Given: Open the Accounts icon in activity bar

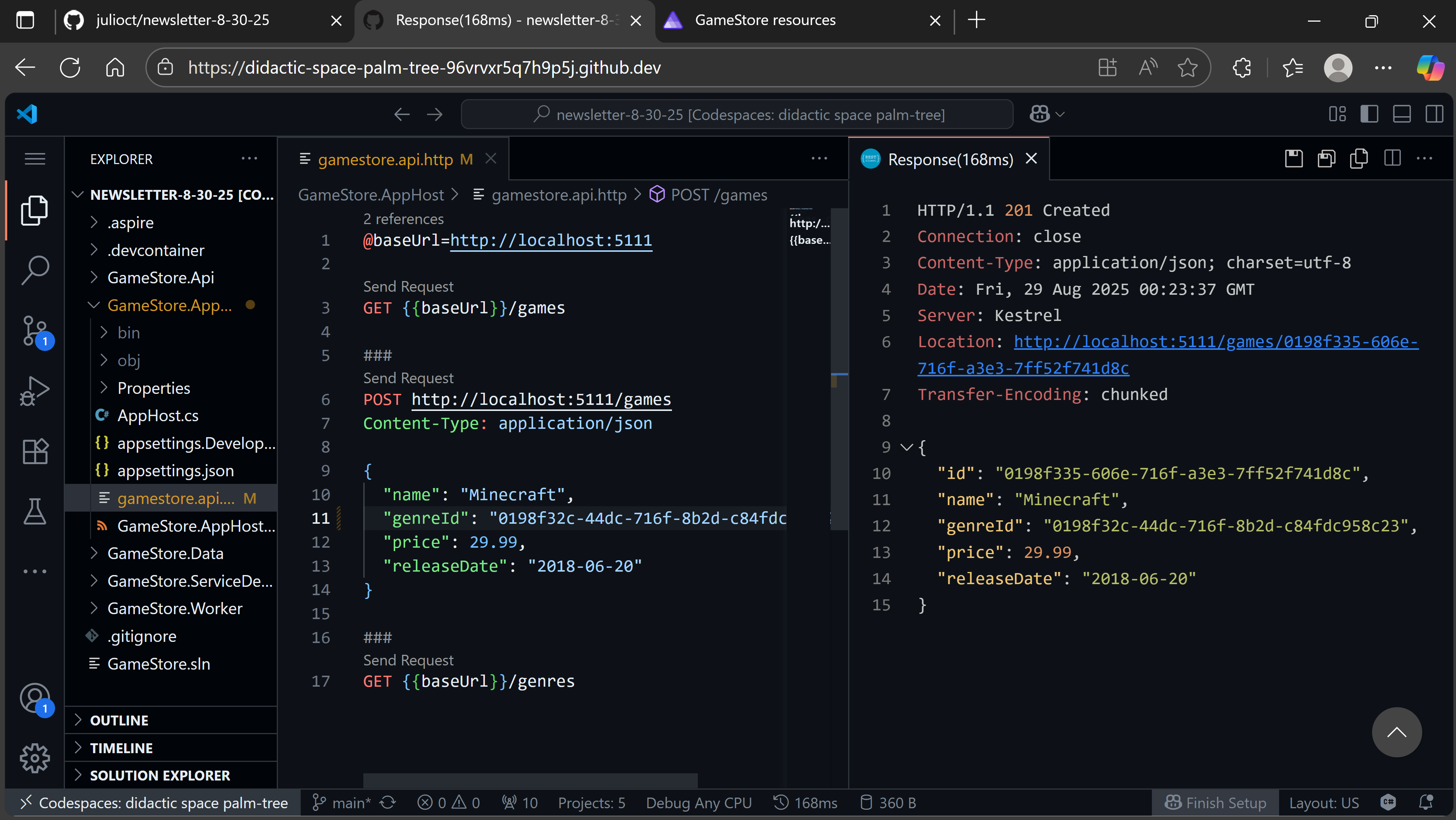Looking at the screenshot, I should click(x=35, y=698).
